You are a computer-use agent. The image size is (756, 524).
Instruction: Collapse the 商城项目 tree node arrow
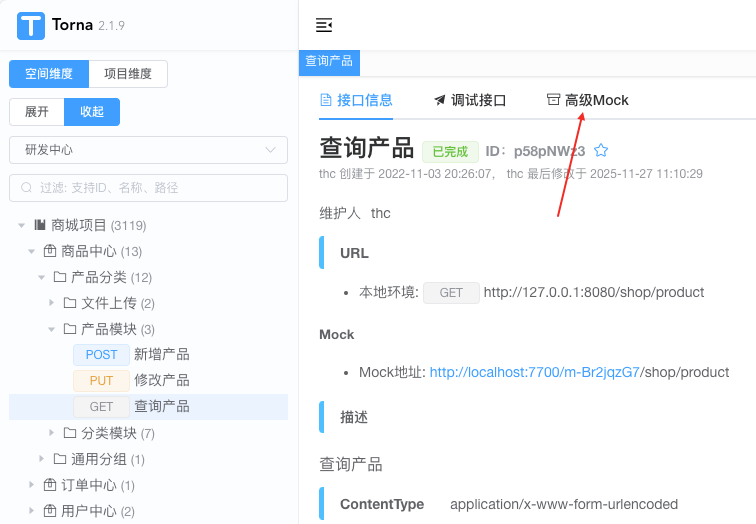click(x=21, y=225)
